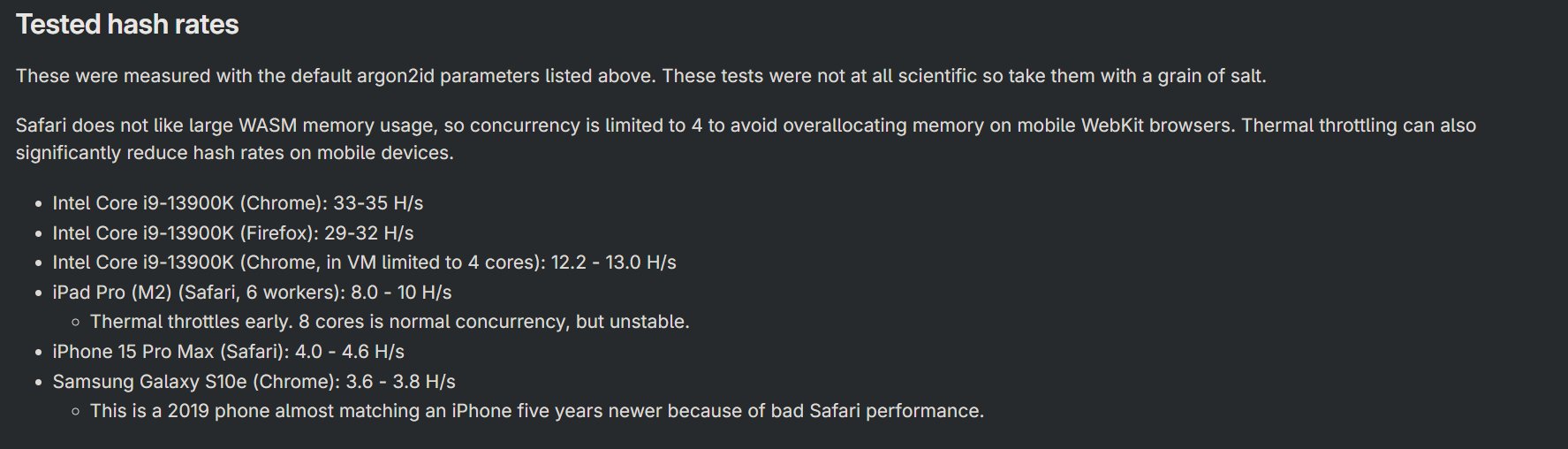
Task: Click the "in VM limited to 4 cores" text
Action: (433, 263)
